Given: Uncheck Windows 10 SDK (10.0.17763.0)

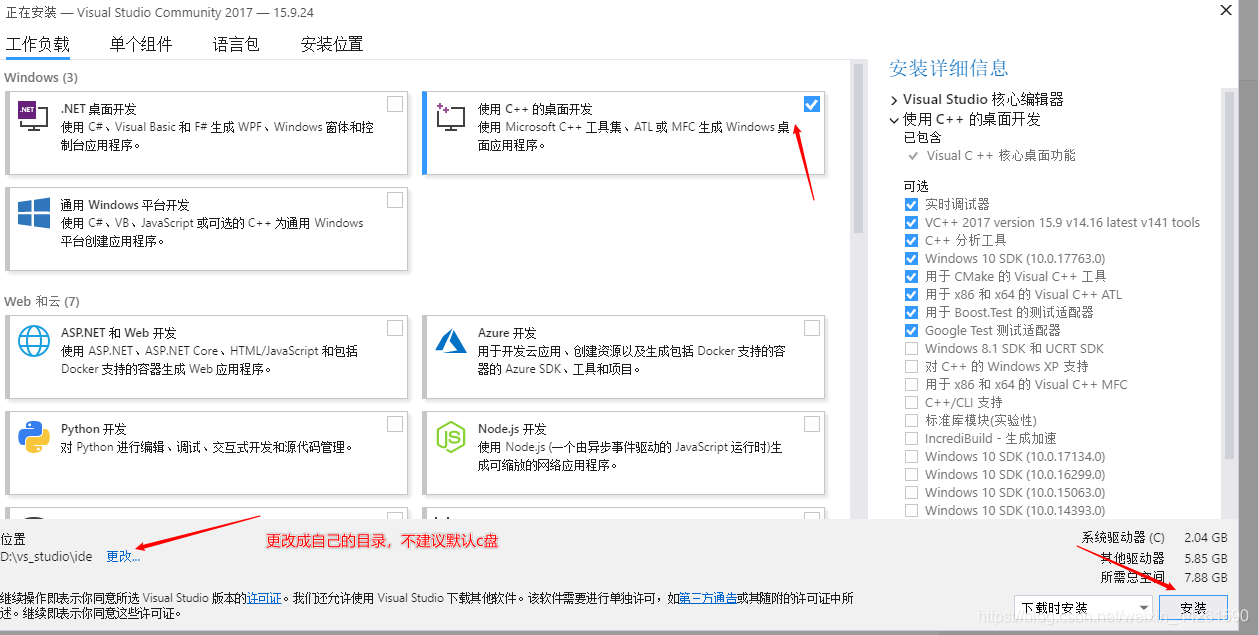Looking at the screenshot, I should tap(911, 258).
